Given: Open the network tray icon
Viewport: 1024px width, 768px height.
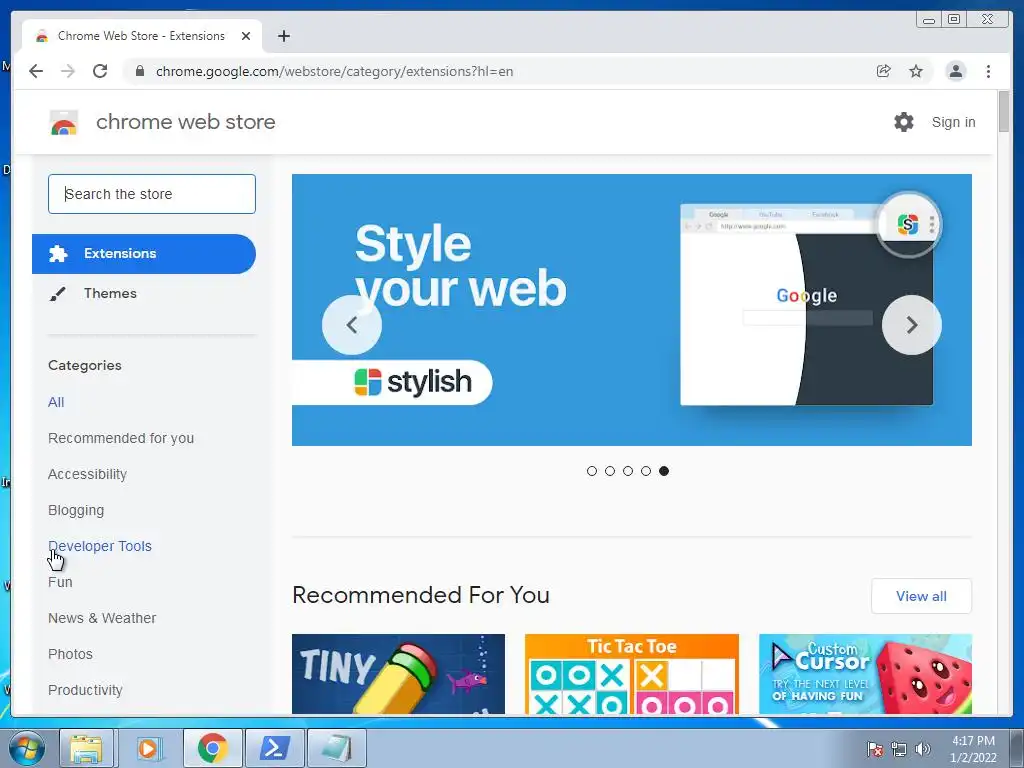Looking at the screenshot, I should pyautogui.click(x=899, y=749).
